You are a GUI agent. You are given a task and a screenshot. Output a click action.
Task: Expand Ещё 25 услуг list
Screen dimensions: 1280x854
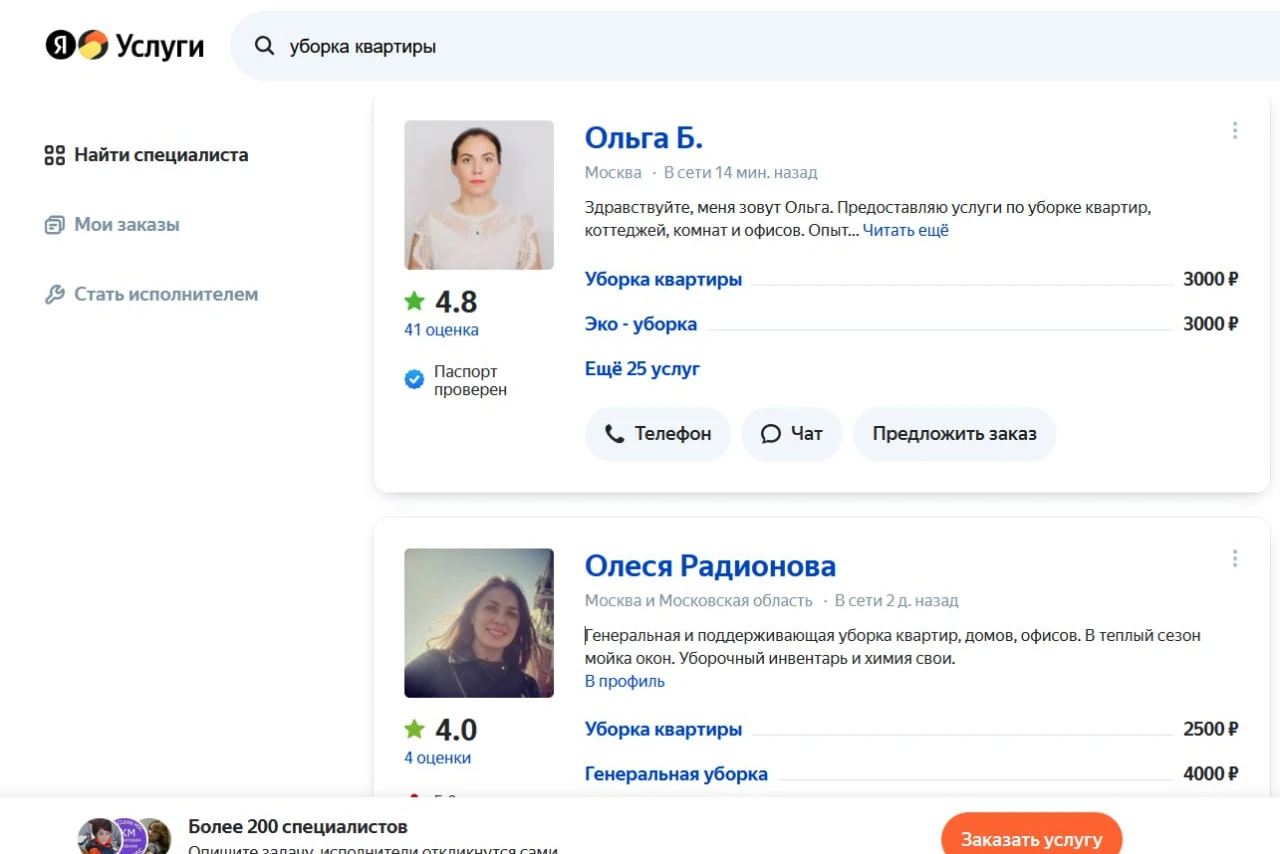pyautogui.click(x=642, y=369)
